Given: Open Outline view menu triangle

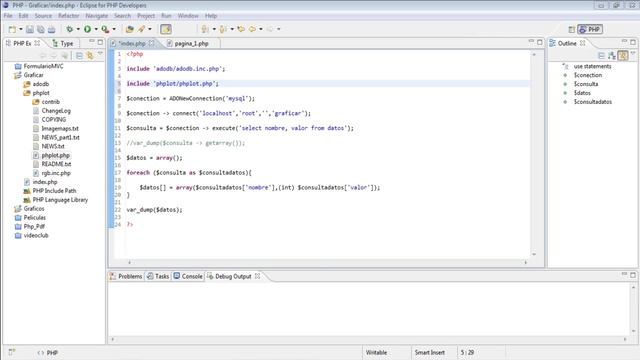Looking at the screenshot, I should point(633,53).
